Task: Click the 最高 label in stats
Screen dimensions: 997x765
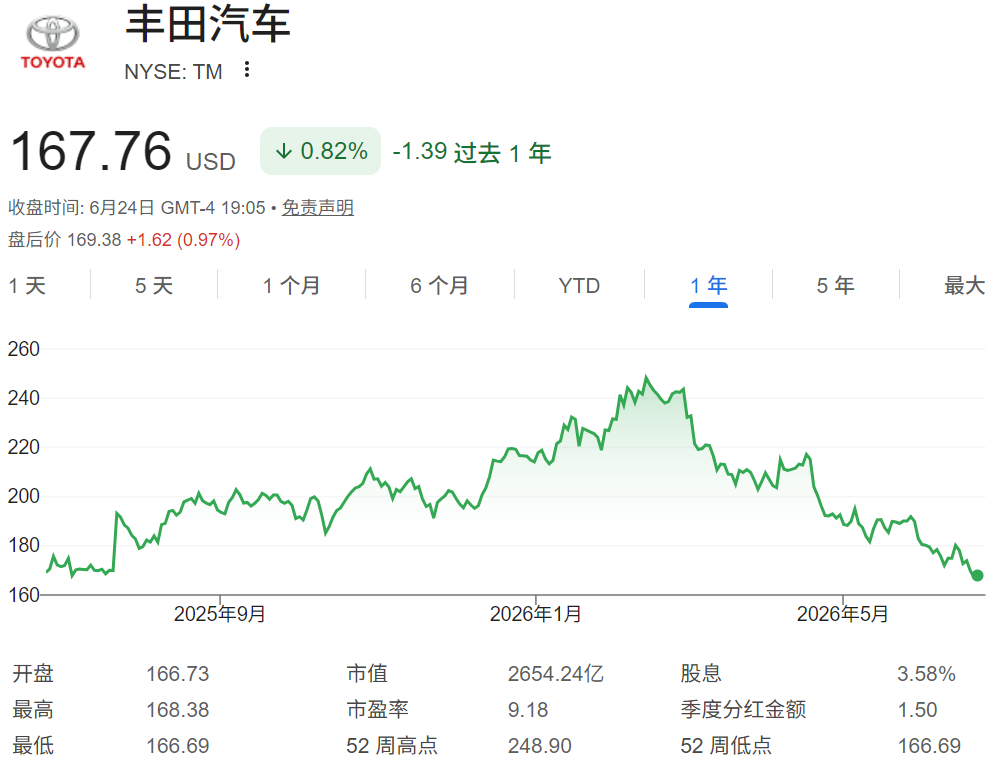Action: pos(33,710)
